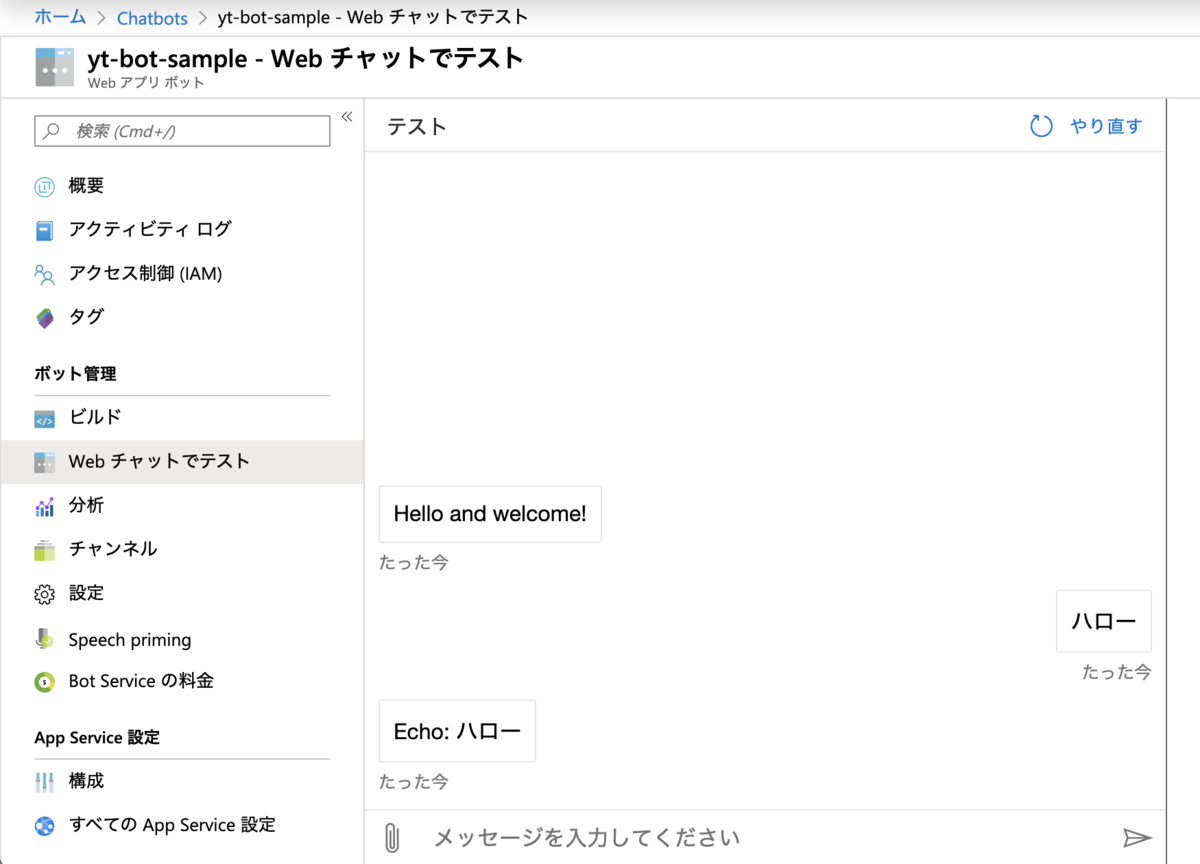The height and width of the screenshot is (864, 1200).
Task: Click the タグ tag icon
Action: (44, 317)
